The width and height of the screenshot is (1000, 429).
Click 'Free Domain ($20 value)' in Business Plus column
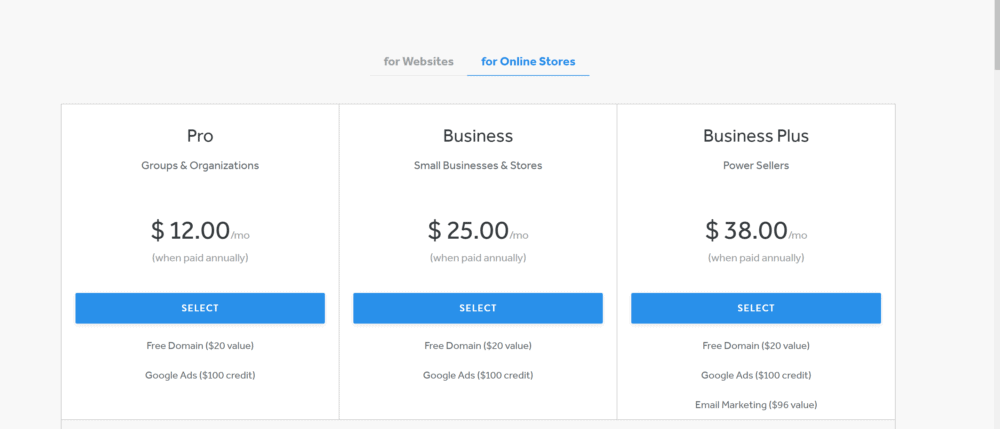(756, 345)
